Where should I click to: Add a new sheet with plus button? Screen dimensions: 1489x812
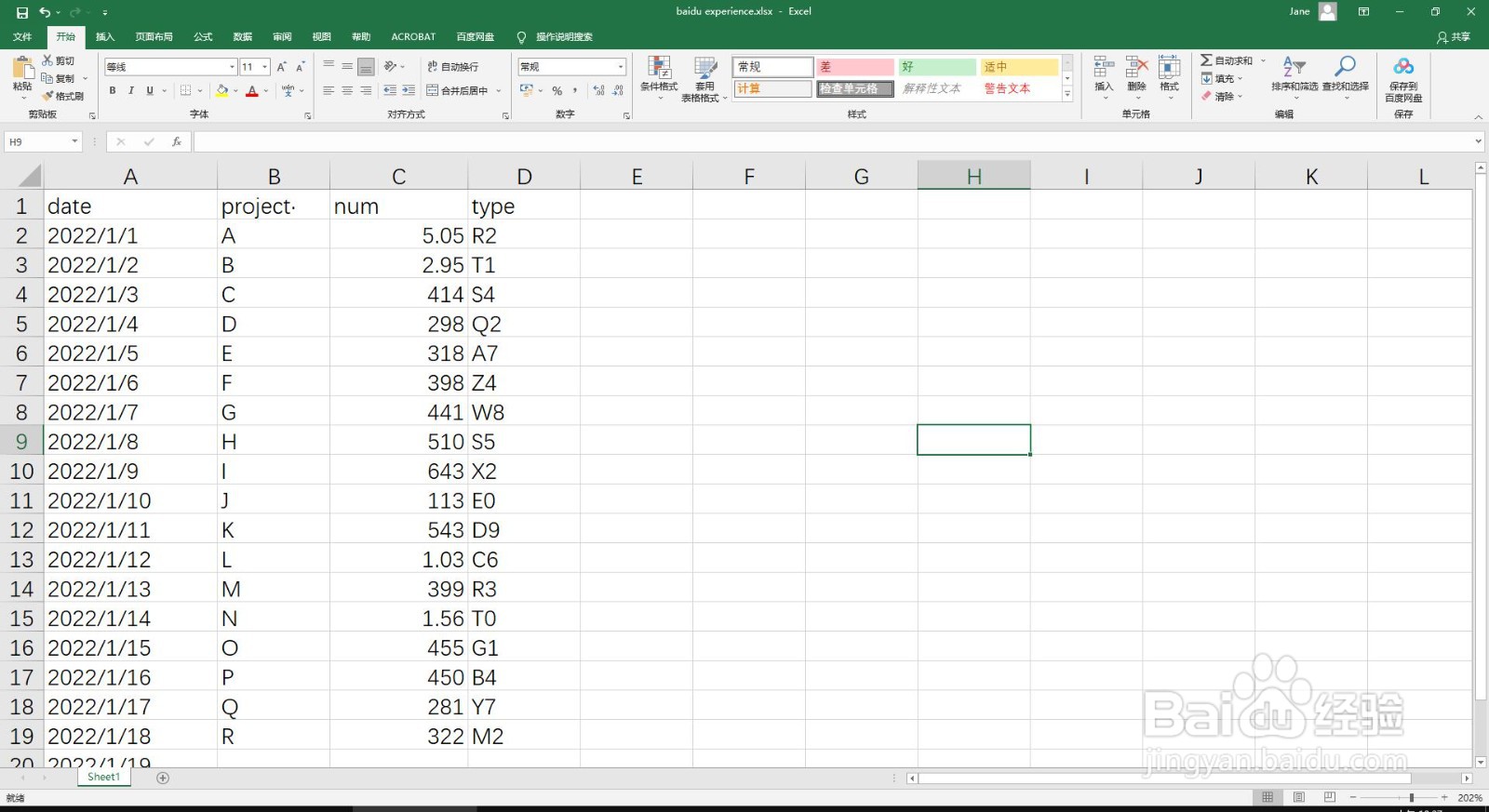click(163, 778)
